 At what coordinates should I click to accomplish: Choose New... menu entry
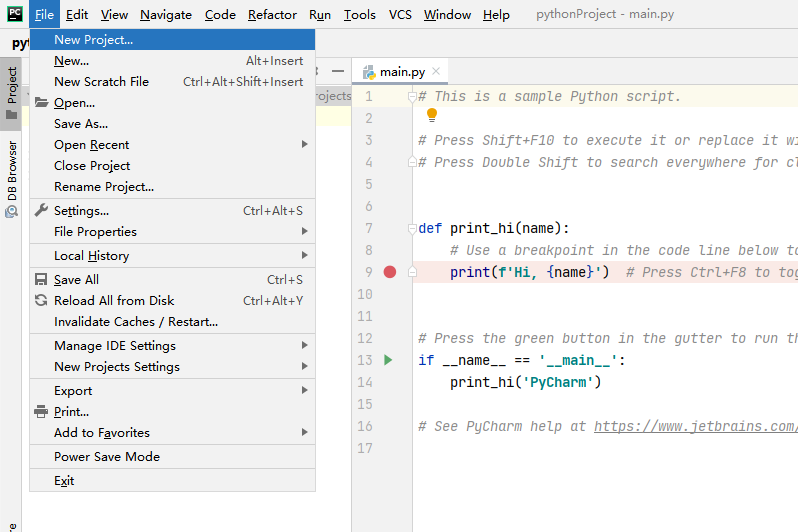tap(173, 61)
